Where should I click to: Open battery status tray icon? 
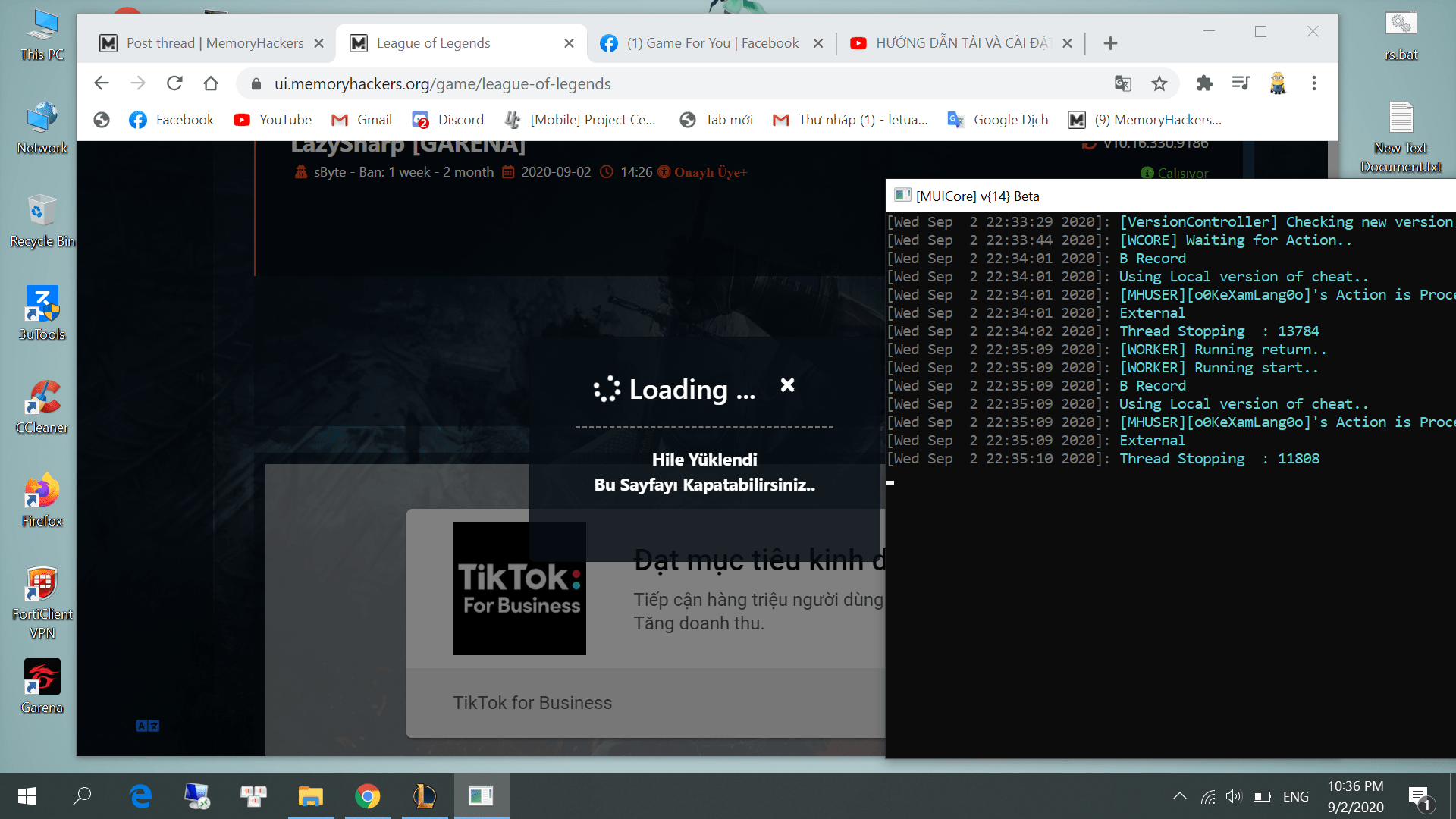(1262, 796)
